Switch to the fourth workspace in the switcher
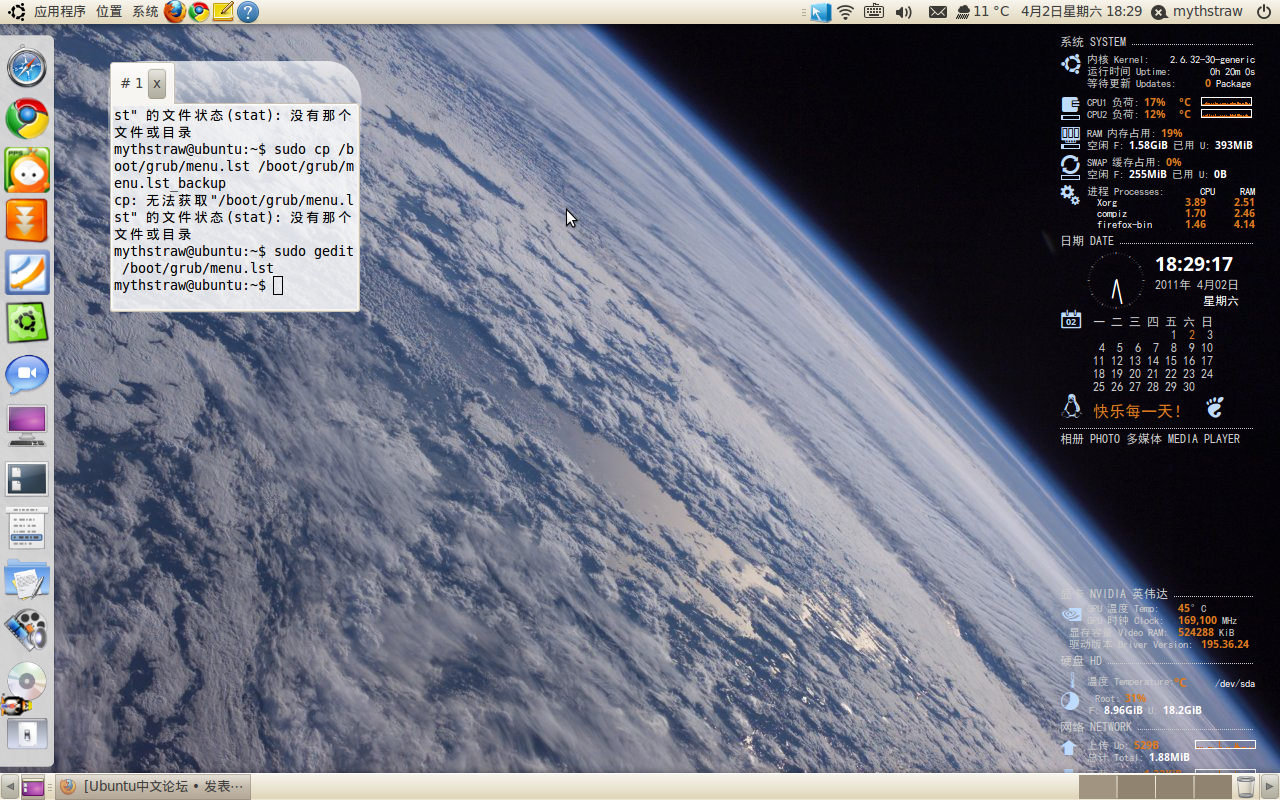 pos(1214,786)
